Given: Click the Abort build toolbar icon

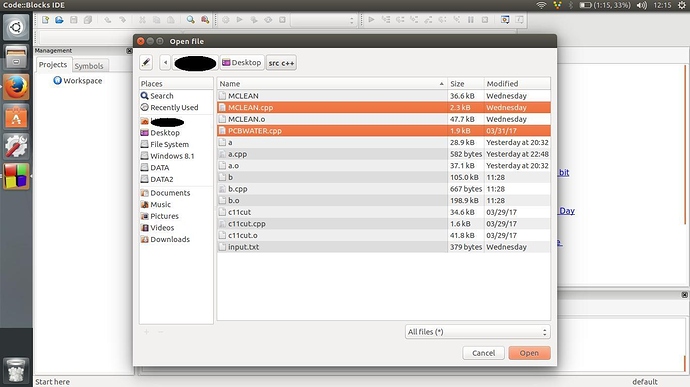Looking at the screenshot, I should 283,20.
